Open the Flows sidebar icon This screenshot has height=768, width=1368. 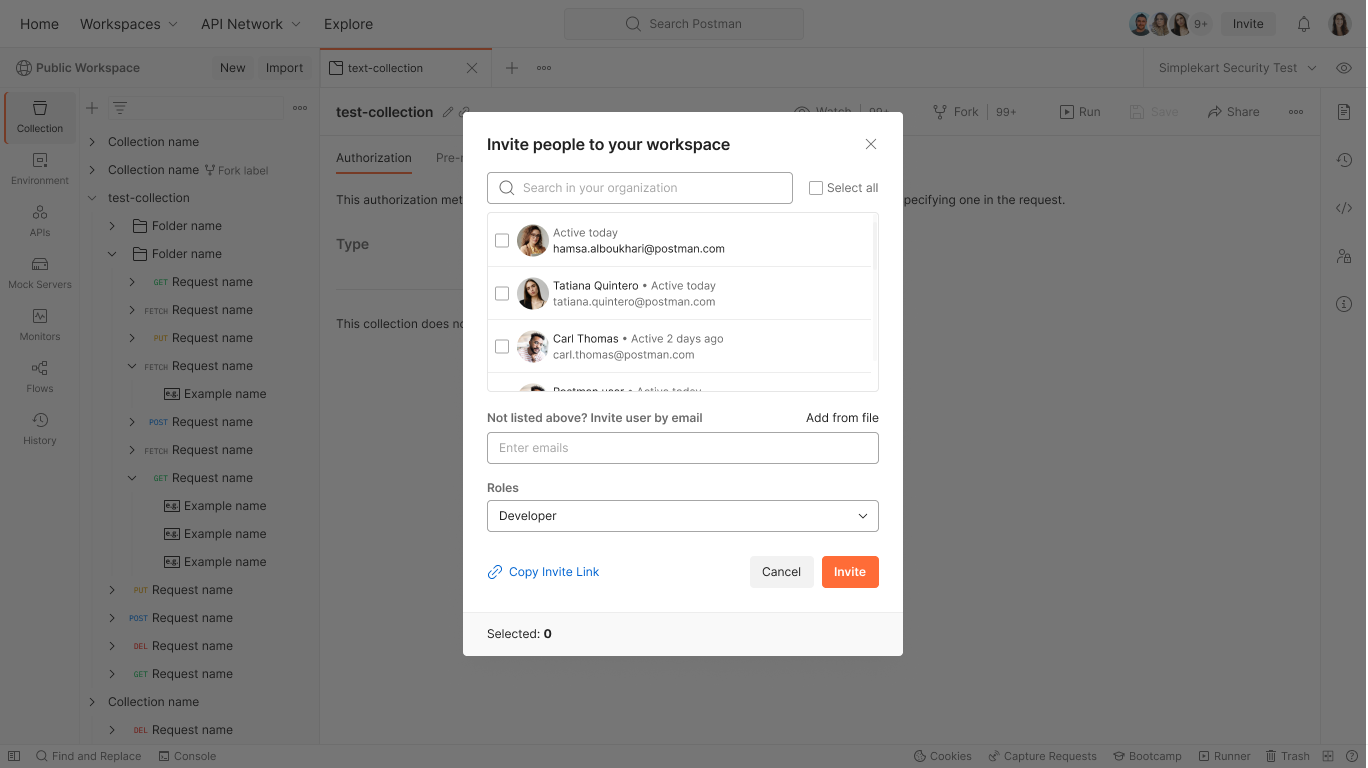tap(40, 377)
